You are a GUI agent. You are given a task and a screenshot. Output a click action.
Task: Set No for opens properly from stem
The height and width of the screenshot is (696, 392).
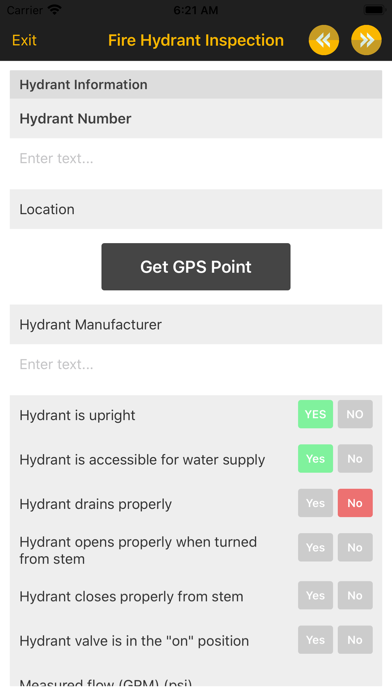[355, 547]
